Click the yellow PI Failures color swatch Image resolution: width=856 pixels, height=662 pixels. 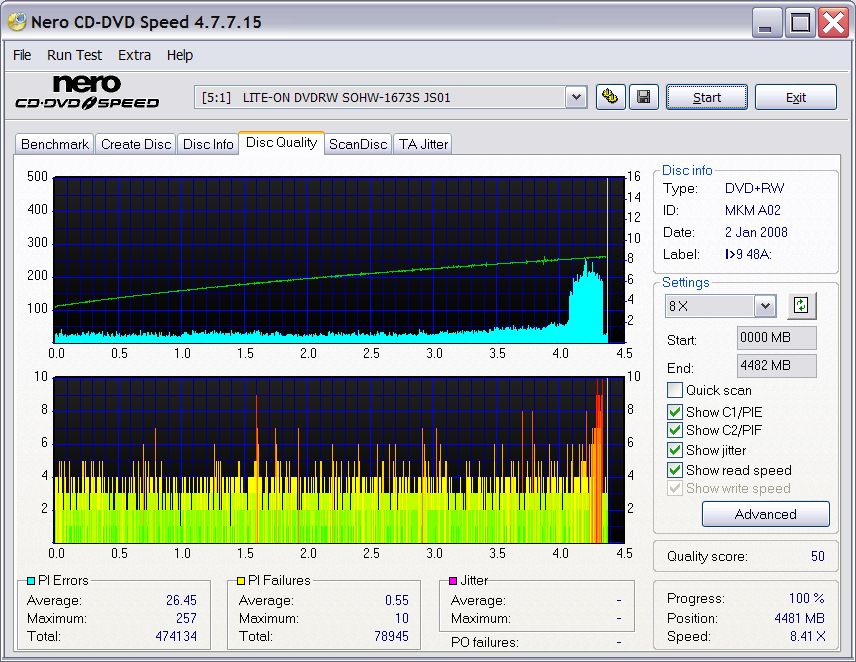241,581
